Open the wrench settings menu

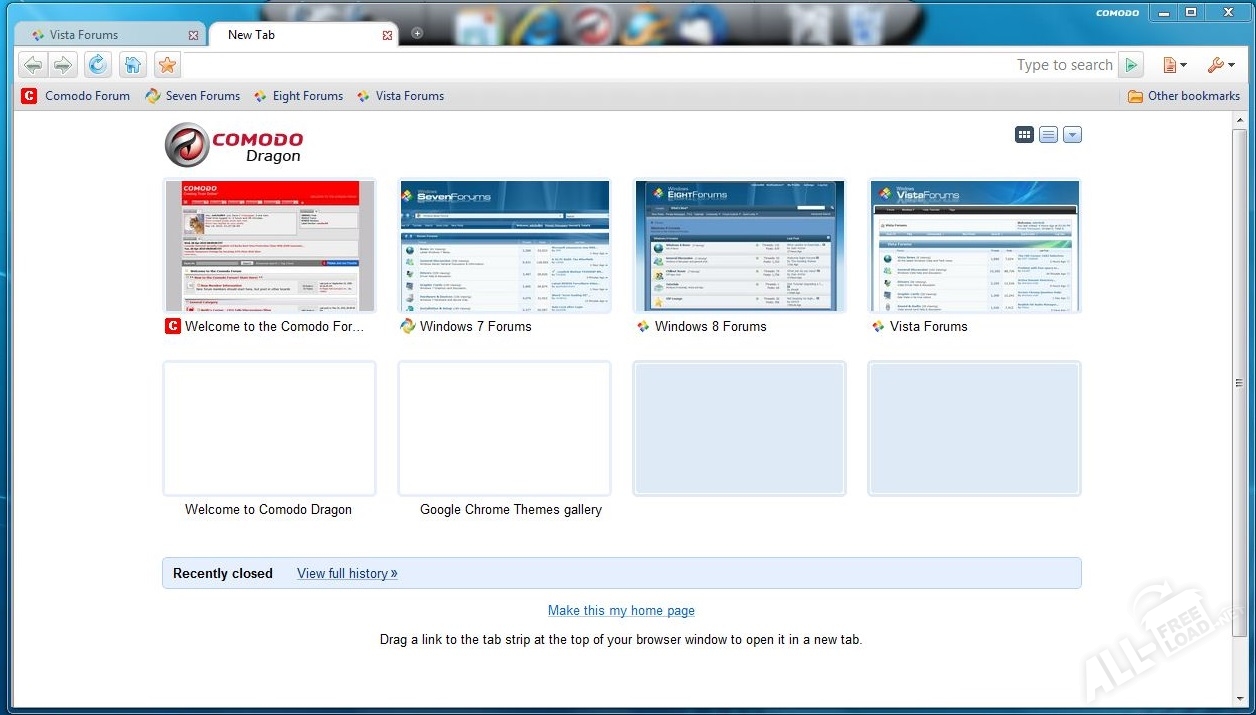(x=1220, y=65)
